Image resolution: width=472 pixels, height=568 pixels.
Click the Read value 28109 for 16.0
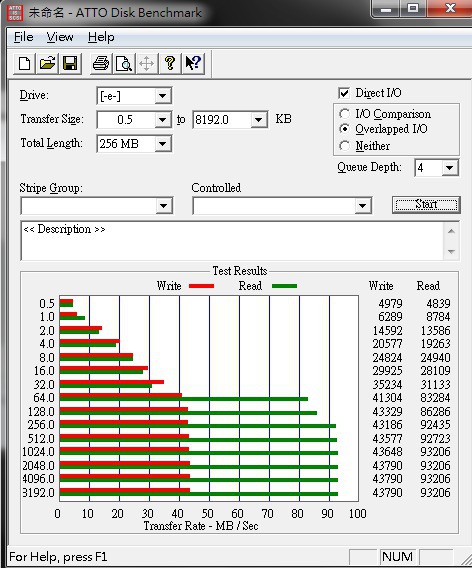point(435,371)
